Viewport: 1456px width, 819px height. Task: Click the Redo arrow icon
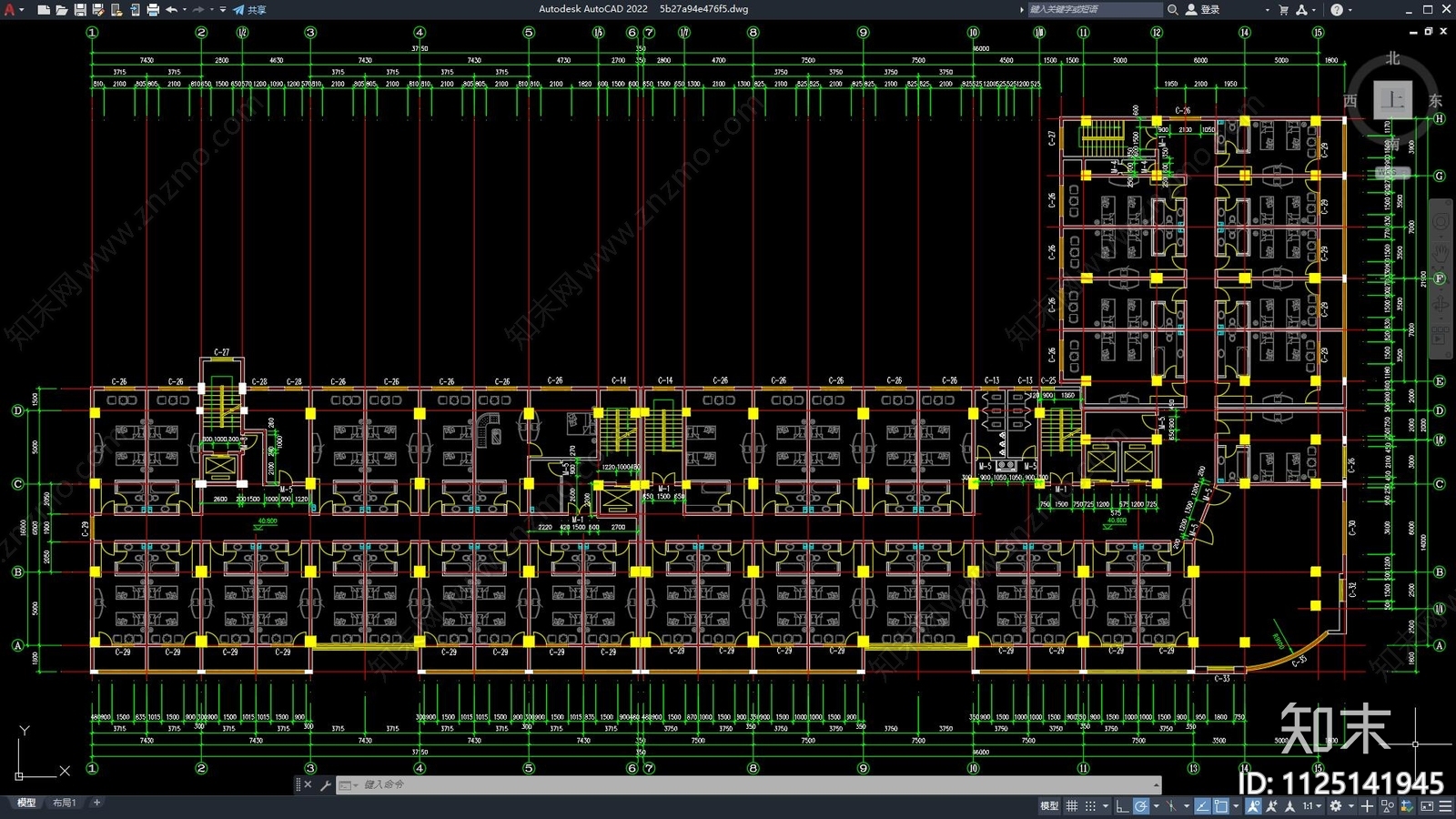tap(198, 10)
